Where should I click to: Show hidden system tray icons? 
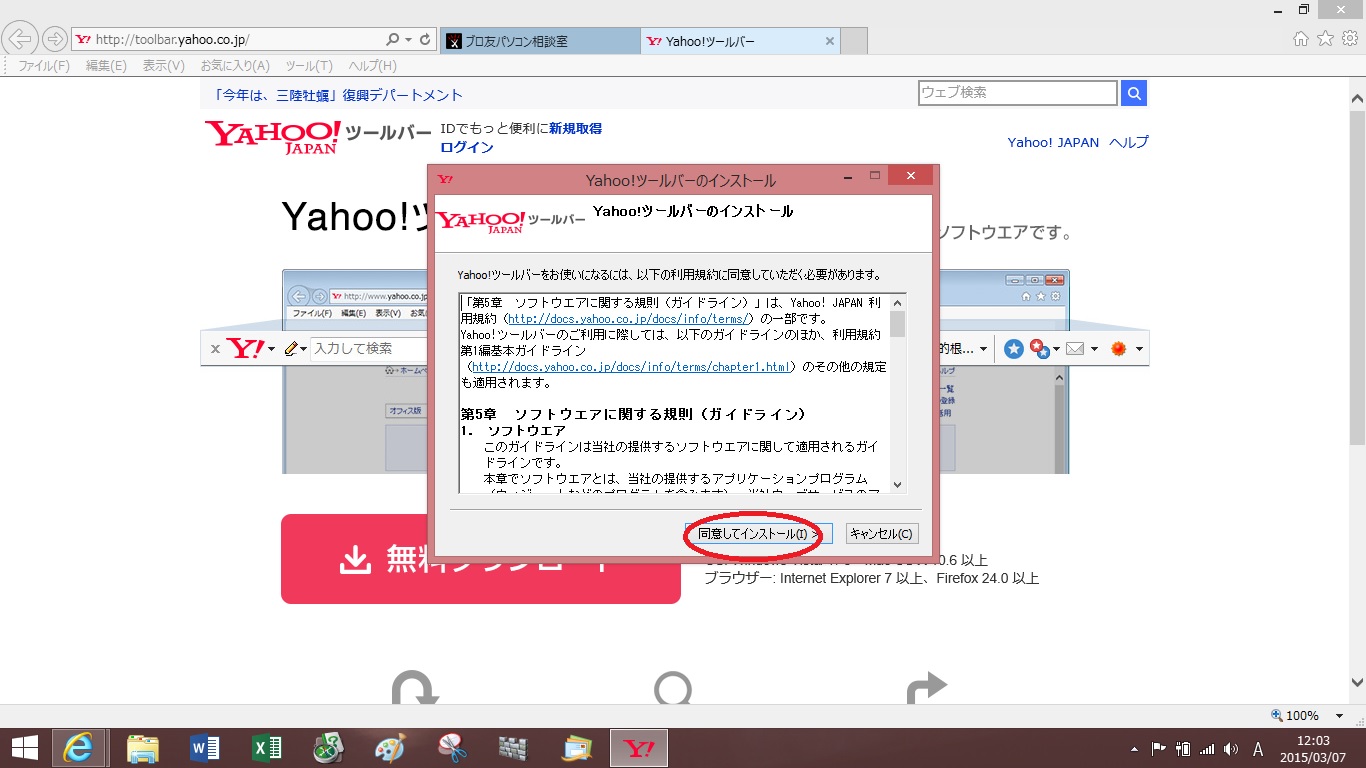pyautogui.click(x=1134, y=748)
